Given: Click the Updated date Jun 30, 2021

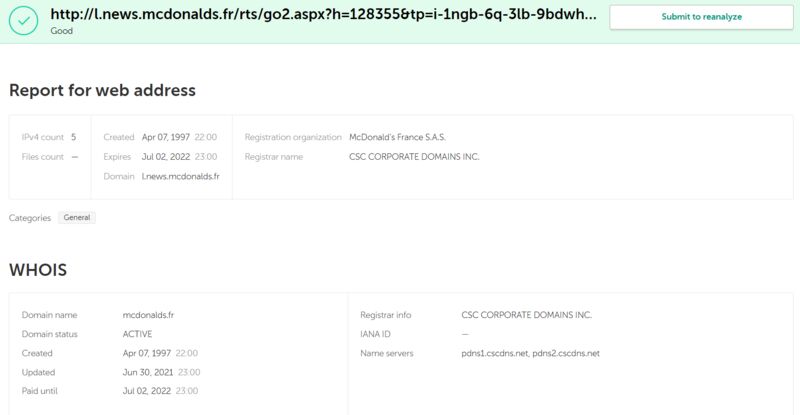Looking at the screenshot, I should click(148, 372).
